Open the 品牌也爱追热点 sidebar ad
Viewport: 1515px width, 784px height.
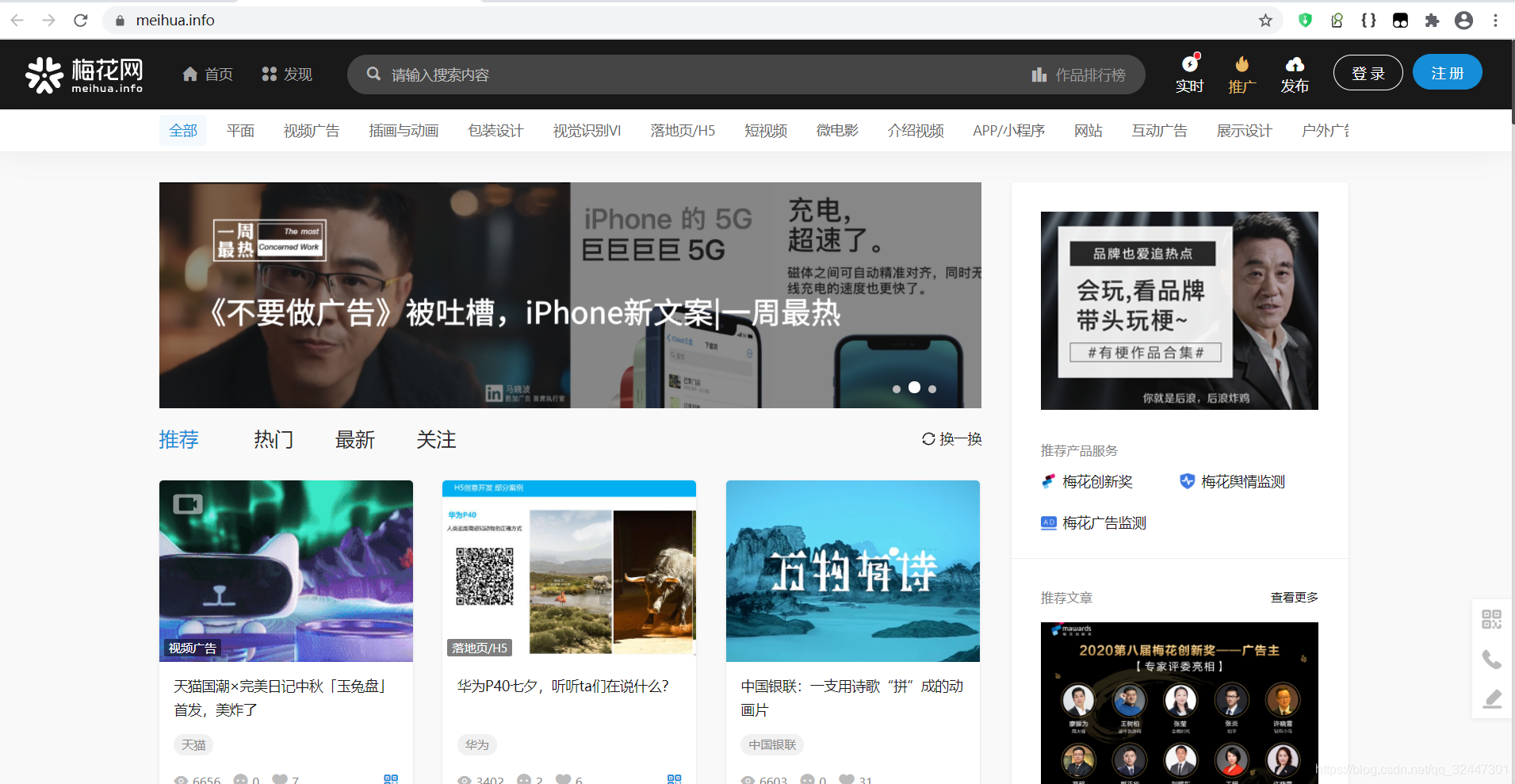pos(1180,311)
